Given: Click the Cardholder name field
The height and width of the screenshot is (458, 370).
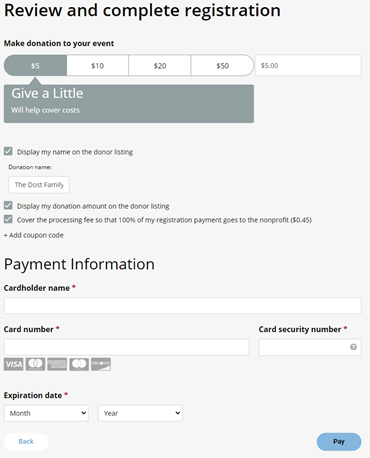Looking at the screenshot, I should [x=183, y=306].
